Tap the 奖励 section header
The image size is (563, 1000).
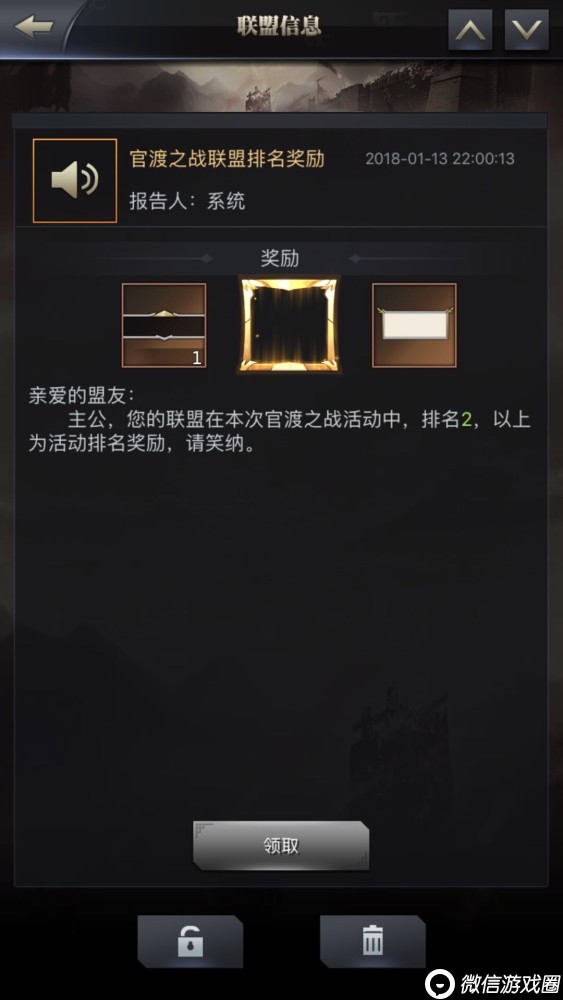[x=280, y=258]
